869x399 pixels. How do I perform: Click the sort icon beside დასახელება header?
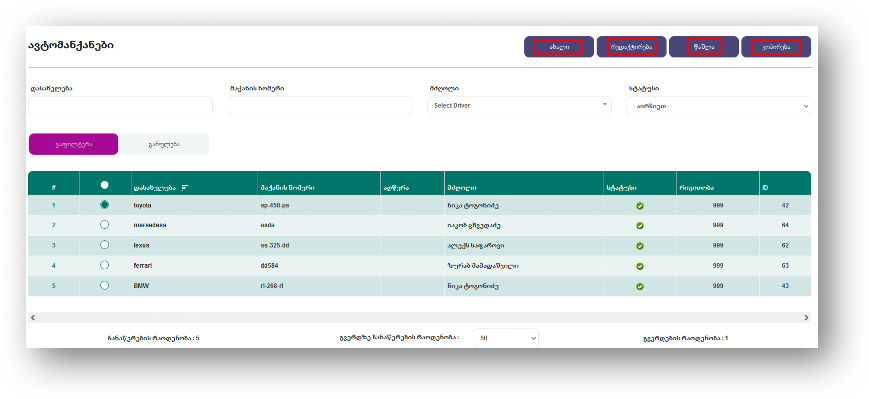pos(185,188)
